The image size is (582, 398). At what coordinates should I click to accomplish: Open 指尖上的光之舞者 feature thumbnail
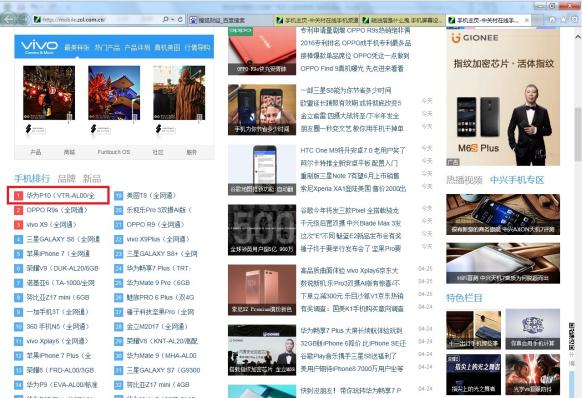(473, 374)
